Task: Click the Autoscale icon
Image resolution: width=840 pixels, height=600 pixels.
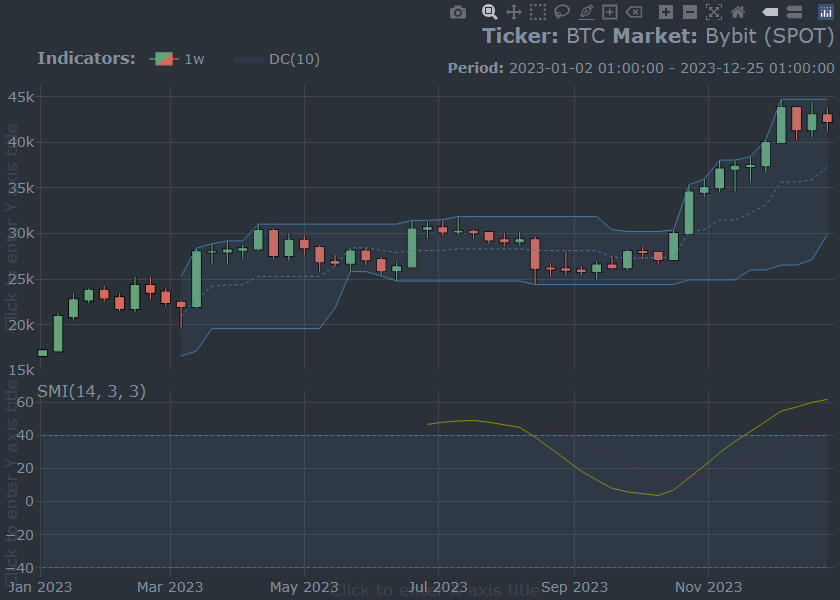Action: (714, 12)
